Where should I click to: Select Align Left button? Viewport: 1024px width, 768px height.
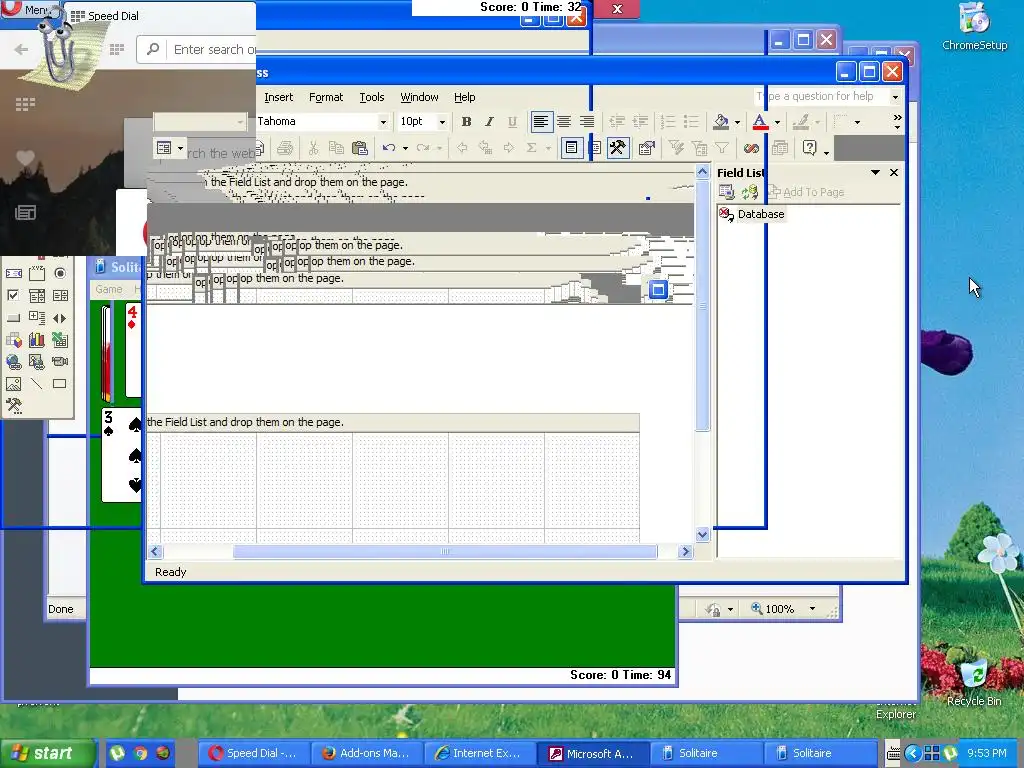pyautogui.click(x=541, y=121)
